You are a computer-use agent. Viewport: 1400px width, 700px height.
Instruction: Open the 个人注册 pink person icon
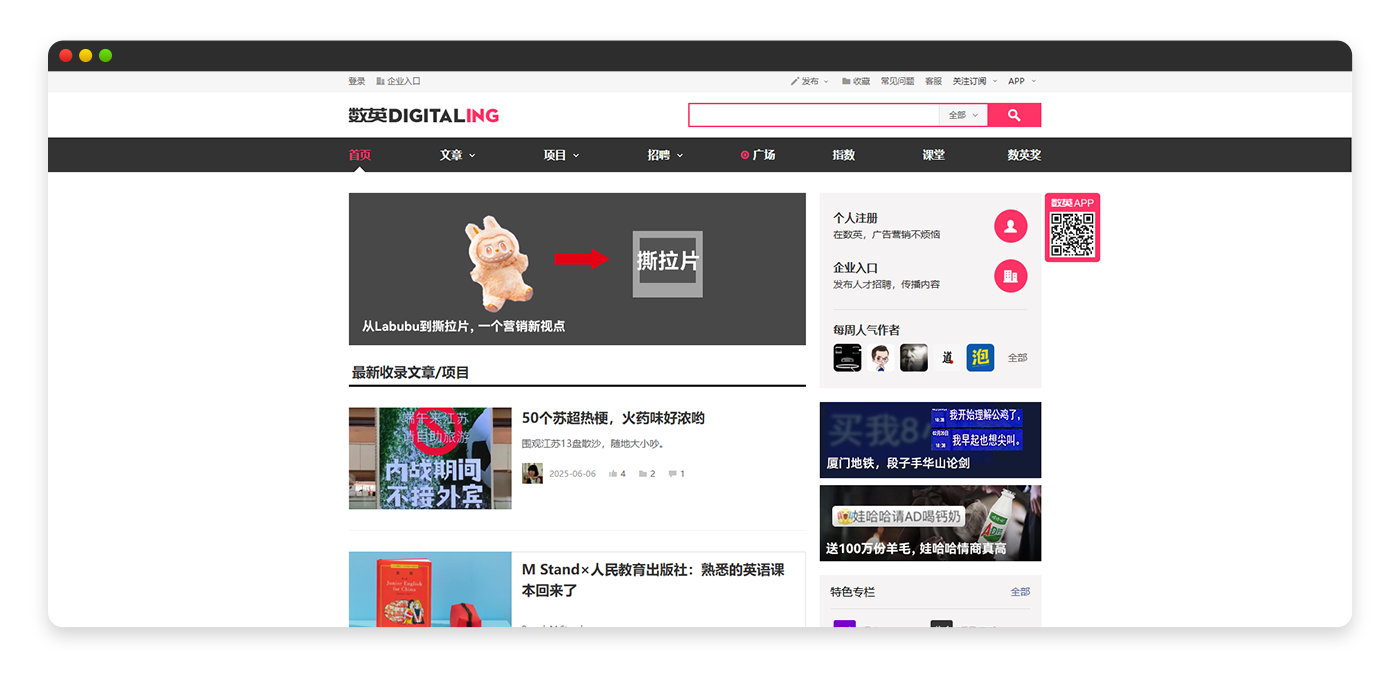click(x=1010, y=226)
